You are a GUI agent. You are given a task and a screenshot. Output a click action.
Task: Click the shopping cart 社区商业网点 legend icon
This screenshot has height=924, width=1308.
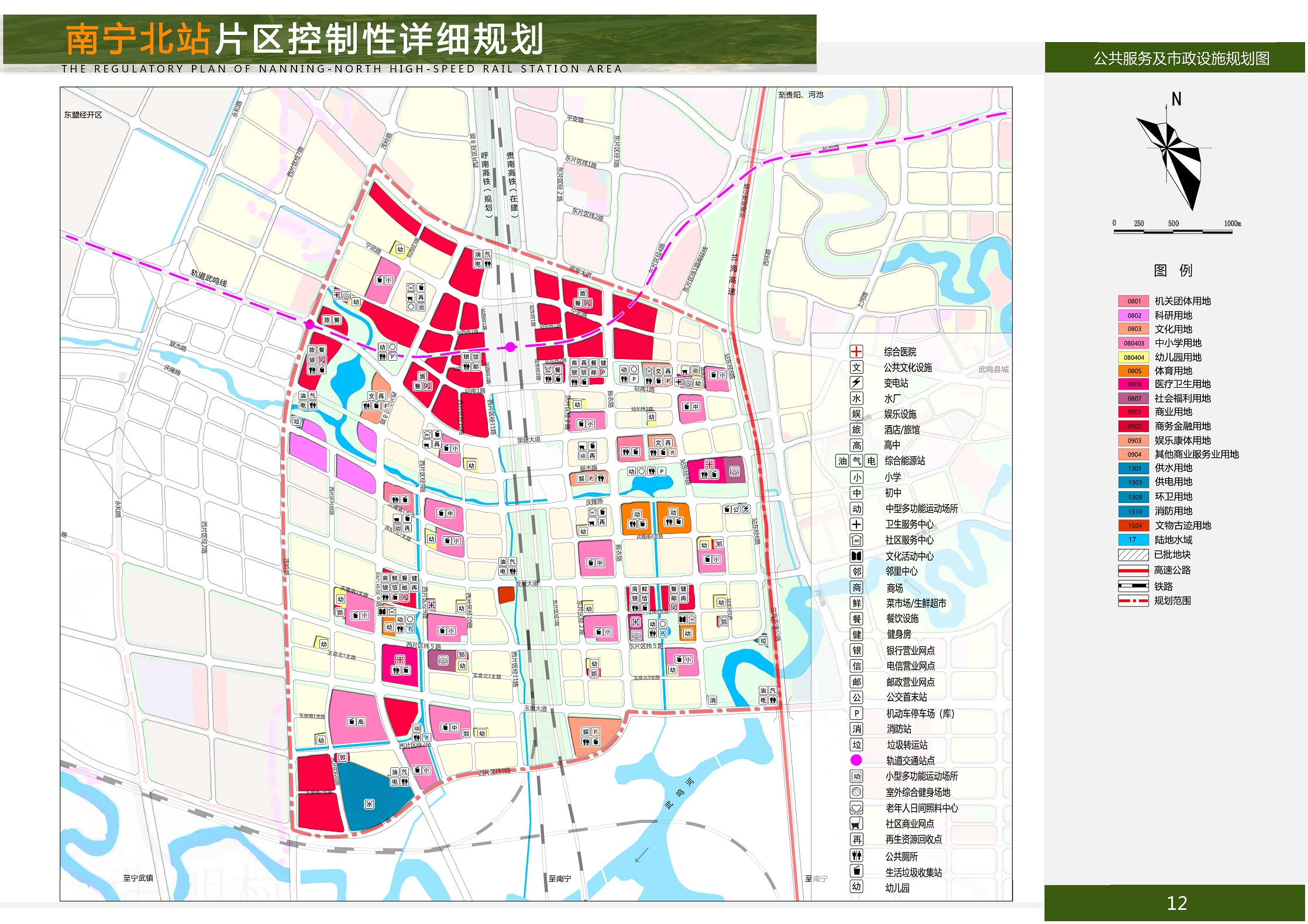856,823
